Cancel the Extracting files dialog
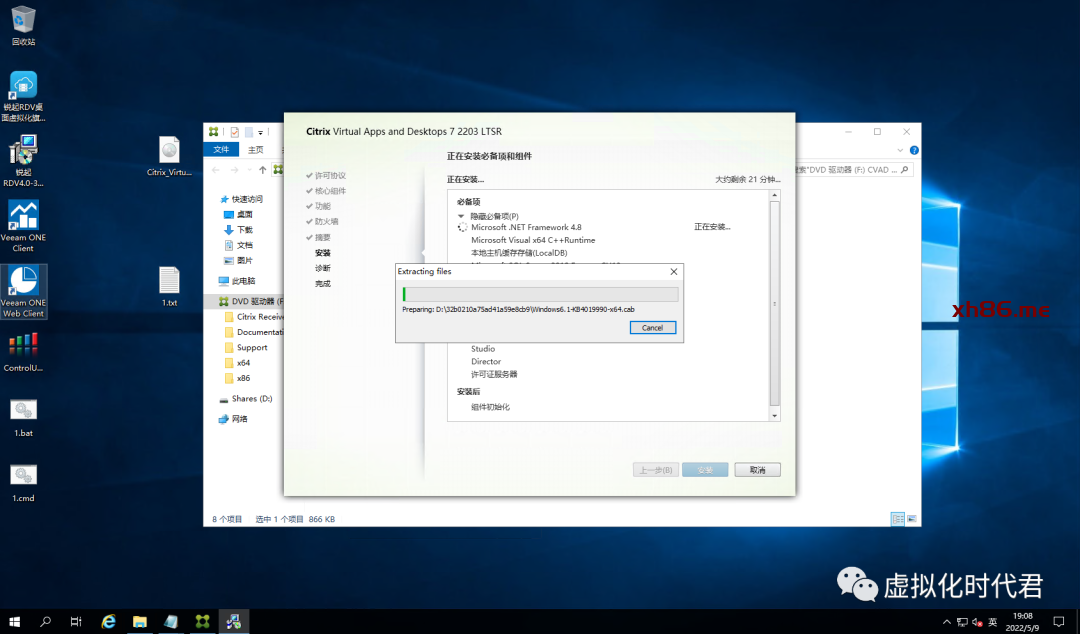The width and height of the screenshot is (1080, 634). [x=652, y=327]
